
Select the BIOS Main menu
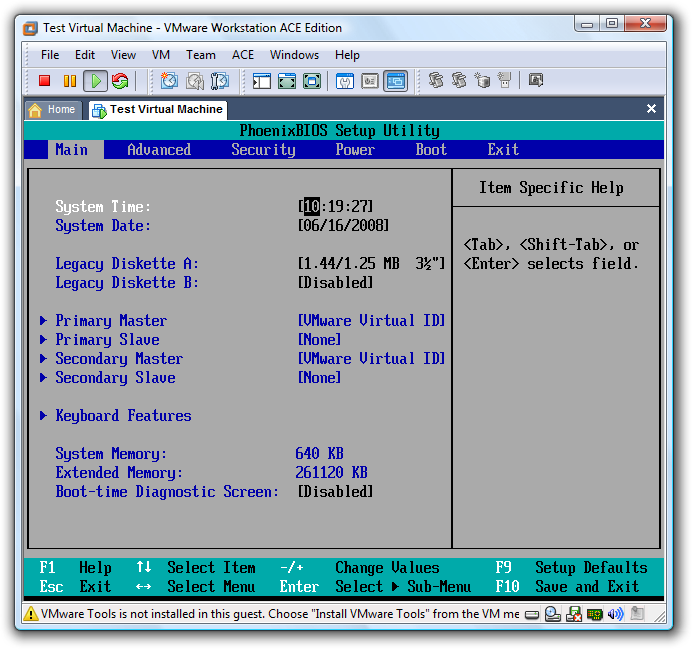[75, 150]
